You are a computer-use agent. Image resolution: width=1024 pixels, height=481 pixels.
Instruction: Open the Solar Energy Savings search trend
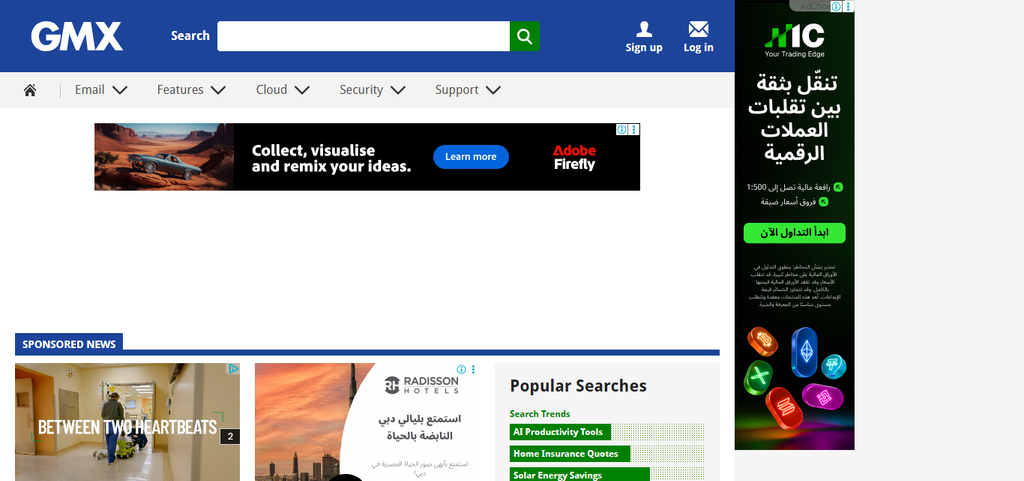(580, 475)
